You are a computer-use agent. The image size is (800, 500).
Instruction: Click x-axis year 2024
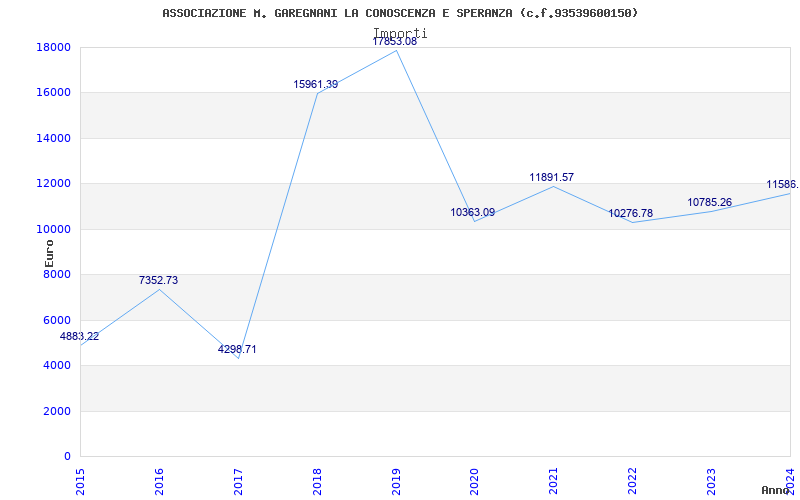point(790,481)
